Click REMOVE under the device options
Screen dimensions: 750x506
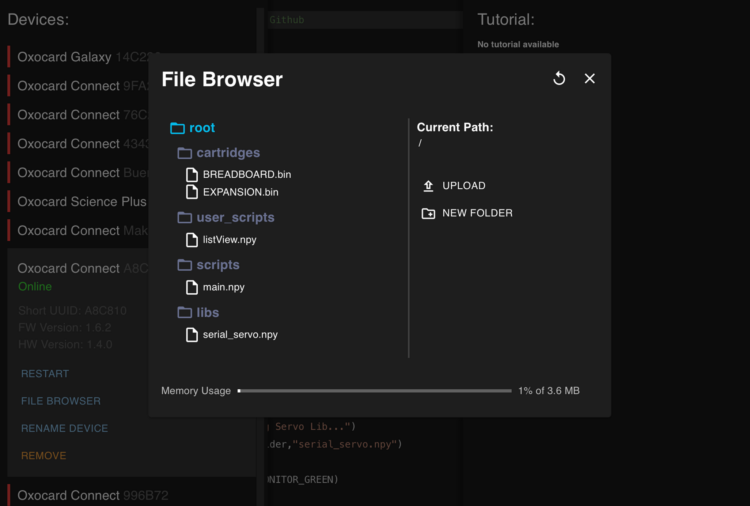coord(43,456)
